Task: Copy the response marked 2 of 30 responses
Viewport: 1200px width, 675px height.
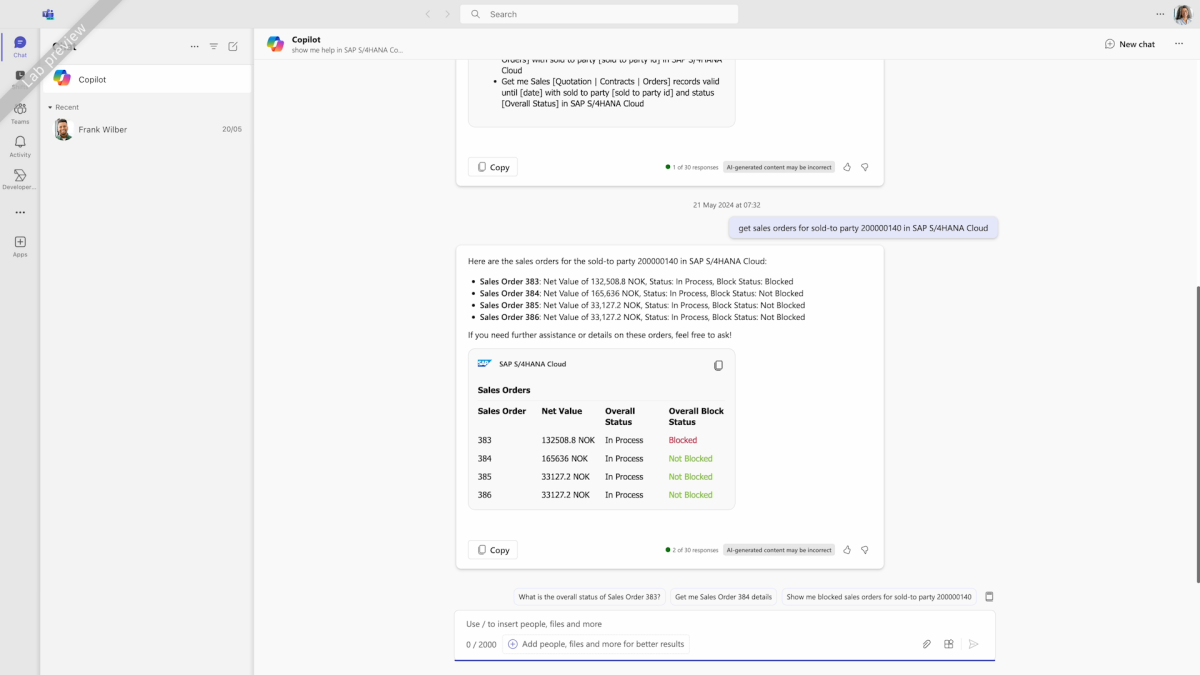Action: (493, 550)
